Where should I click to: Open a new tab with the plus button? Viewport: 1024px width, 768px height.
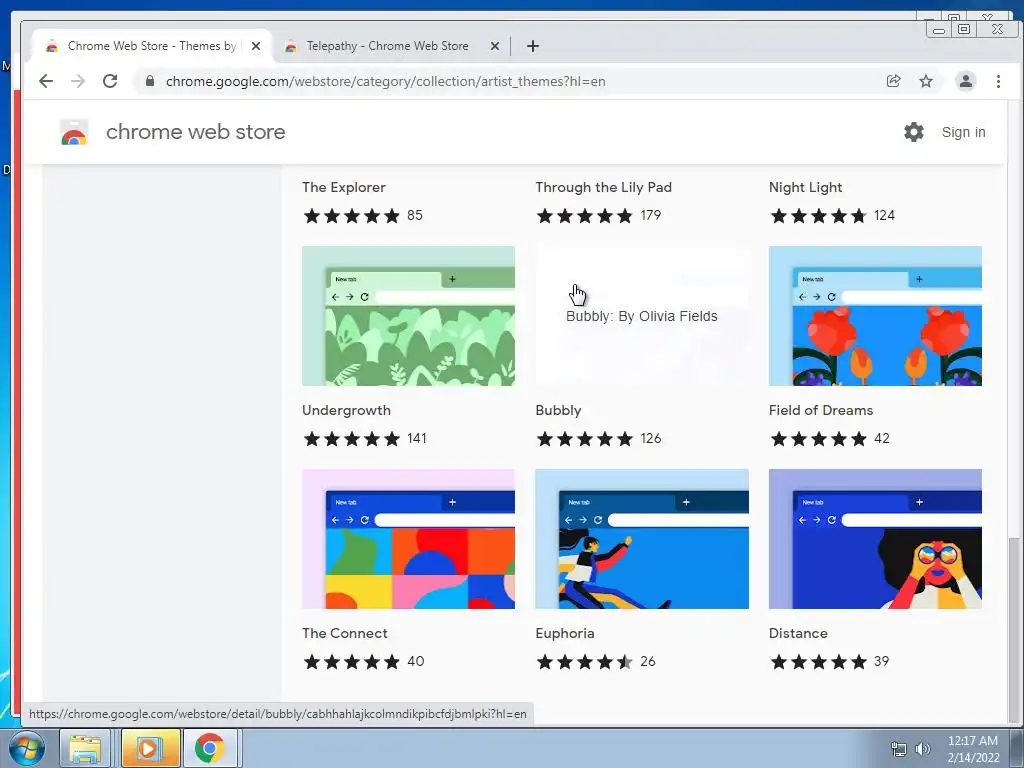[533, 46]
